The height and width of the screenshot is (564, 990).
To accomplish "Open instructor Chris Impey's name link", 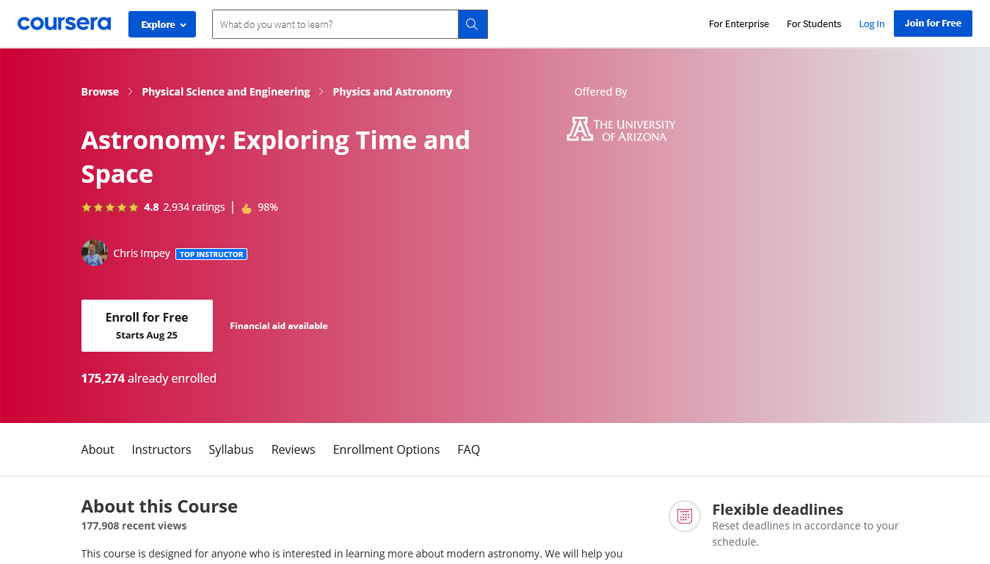I will (x=141, y=253).
